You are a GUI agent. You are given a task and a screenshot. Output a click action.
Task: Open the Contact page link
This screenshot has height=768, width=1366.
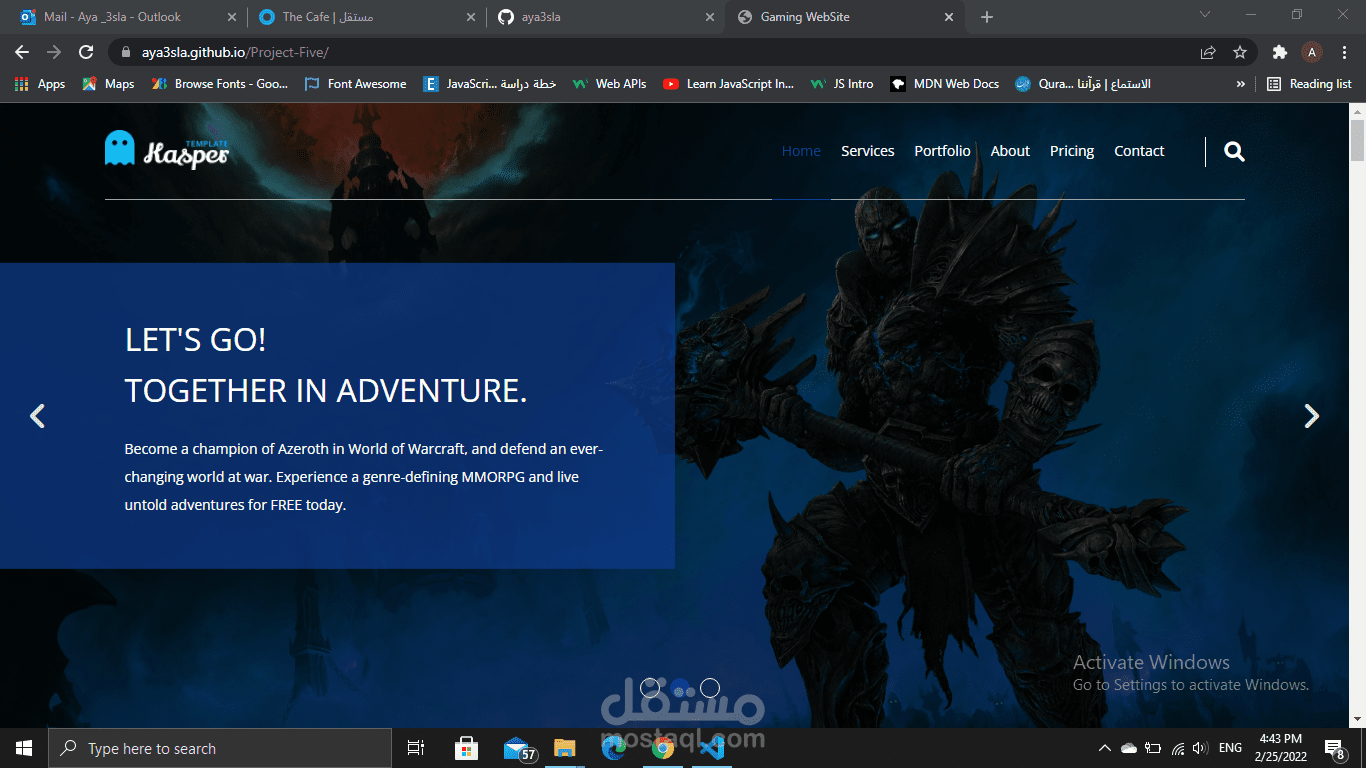click(1139, 151)
